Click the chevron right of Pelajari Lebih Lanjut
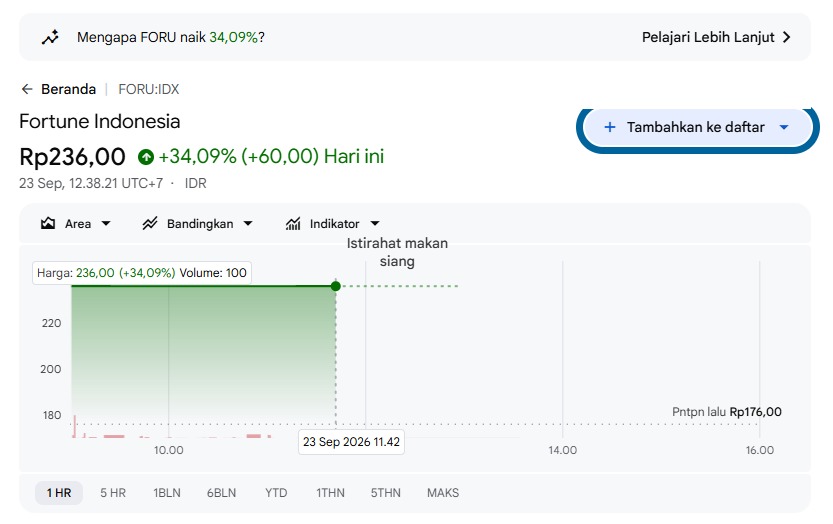The image size is (833, 524). click(x=787, y=37)
